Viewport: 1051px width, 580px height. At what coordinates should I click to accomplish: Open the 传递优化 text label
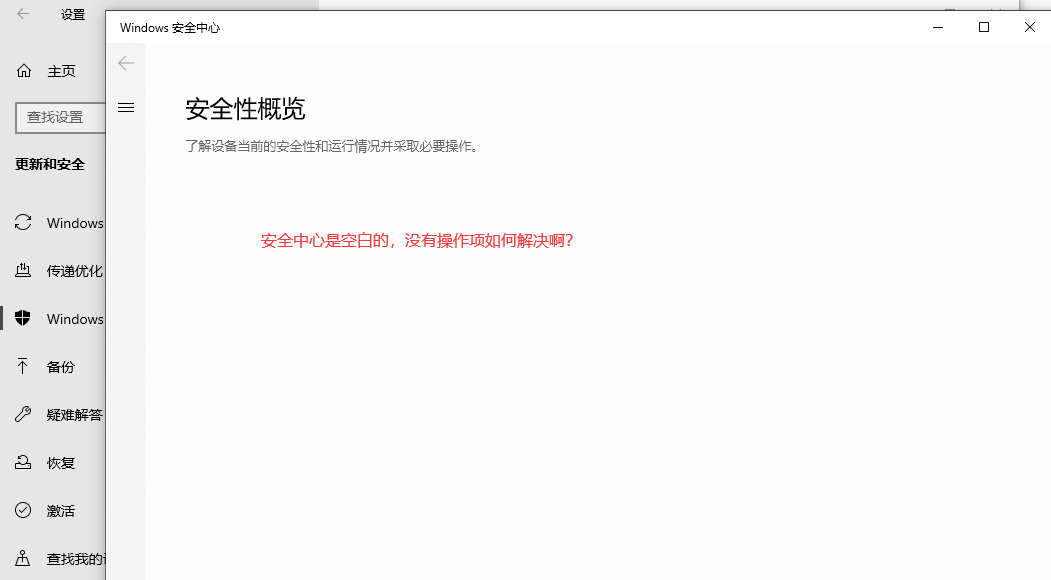click(74, 271)
